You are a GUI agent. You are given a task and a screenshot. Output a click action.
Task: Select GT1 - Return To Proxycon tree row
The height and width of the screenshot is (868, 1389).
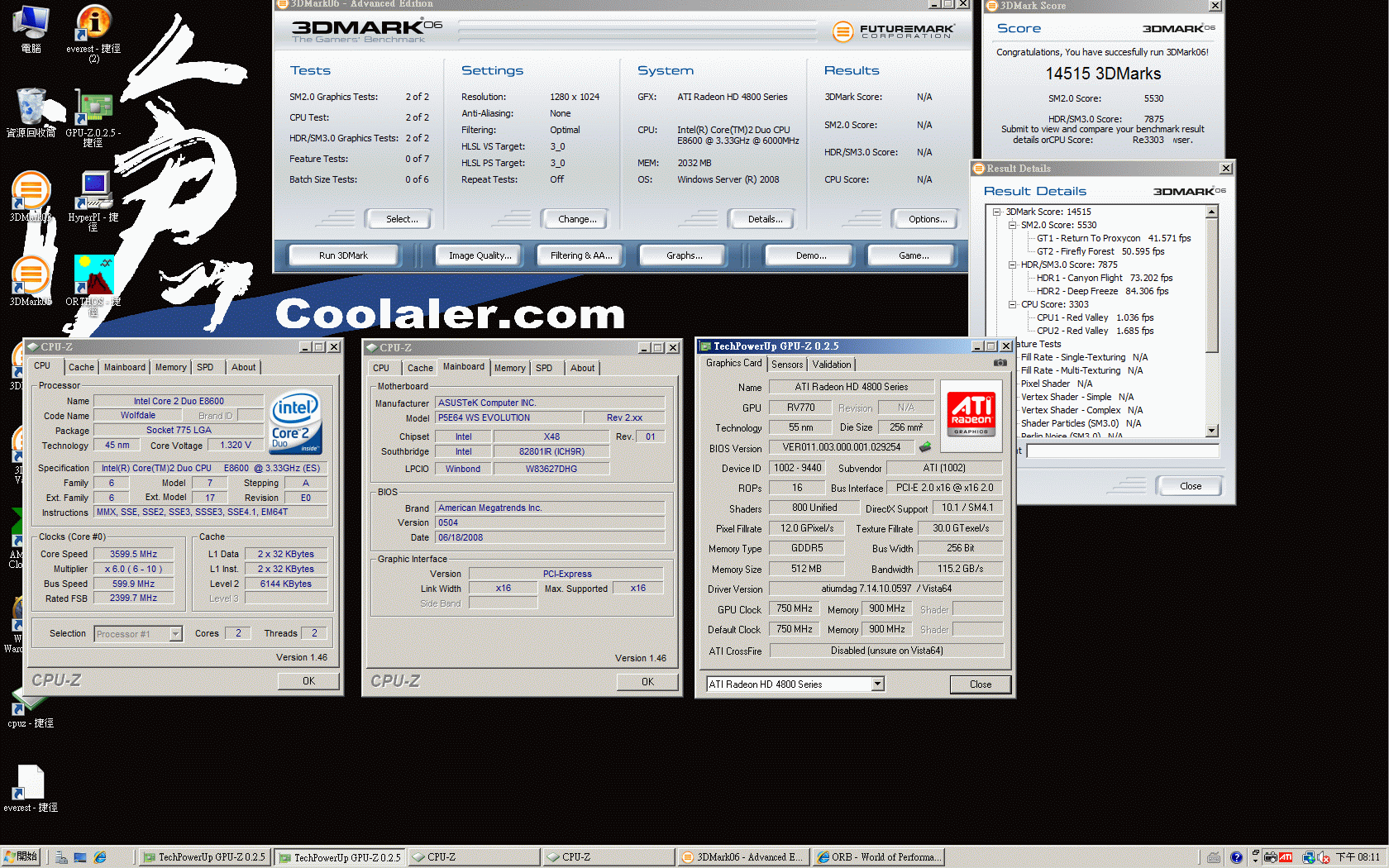point(1114,238)
